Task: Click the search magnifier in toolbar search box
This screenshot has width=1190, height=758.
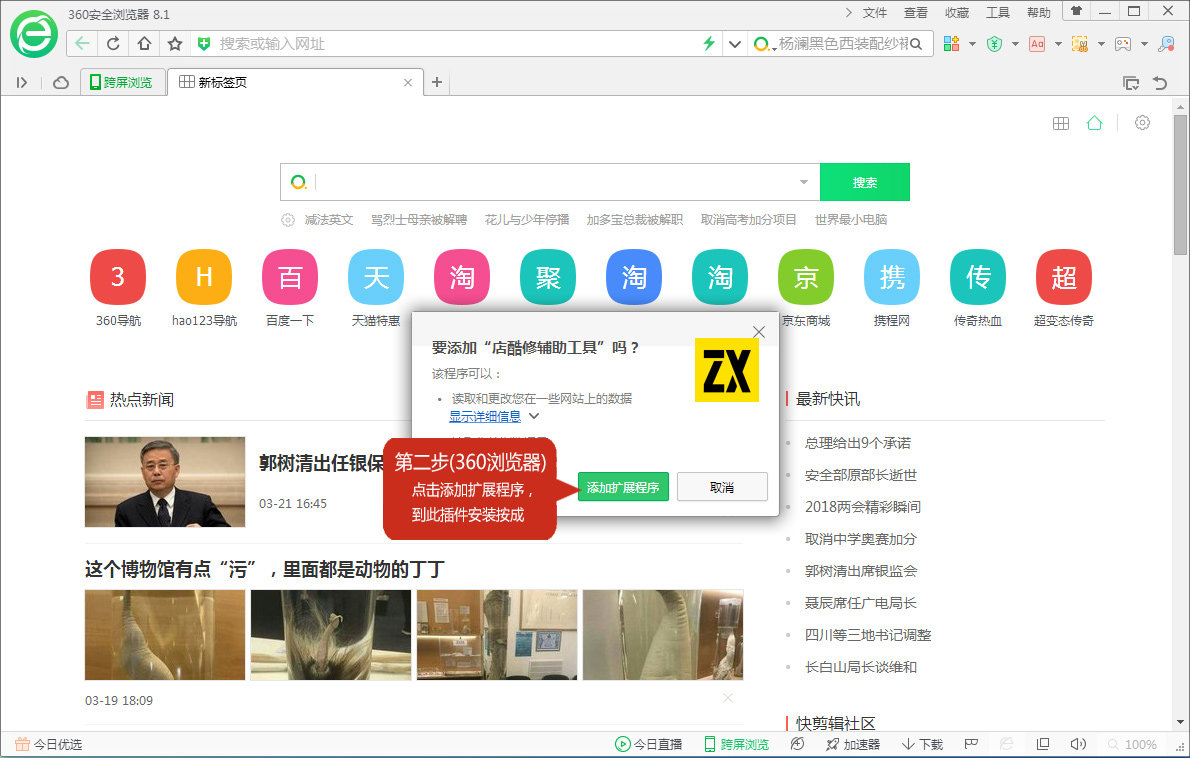Action: pyautogui.click(x=916, y=44)
